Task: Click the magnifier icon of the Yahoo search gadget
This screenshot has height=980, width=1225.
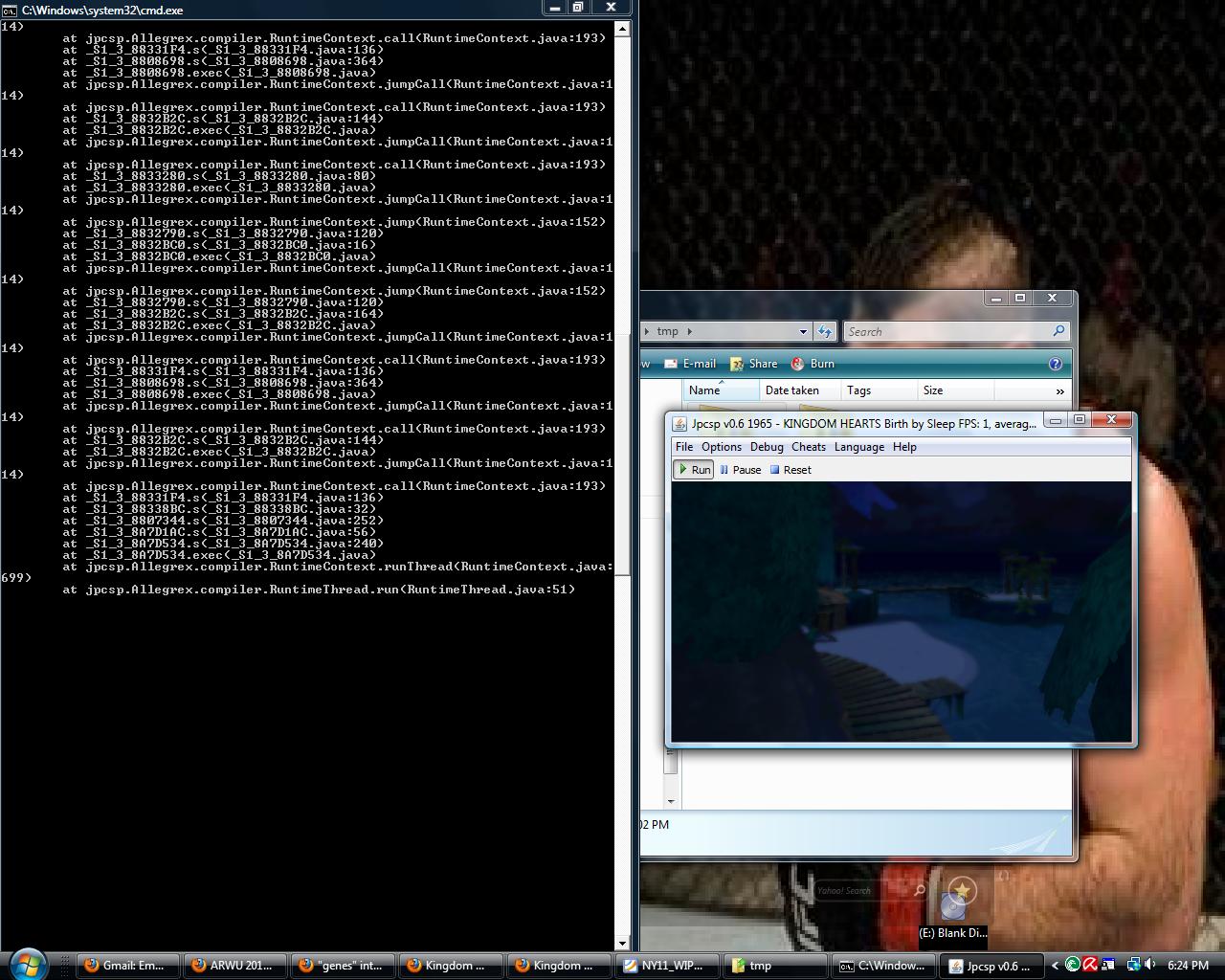Action: [920, 891]
